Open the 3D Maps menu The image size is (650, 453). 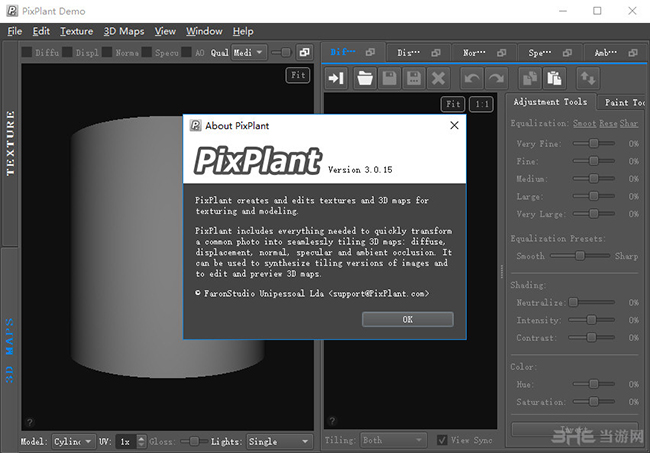[124, 31]
